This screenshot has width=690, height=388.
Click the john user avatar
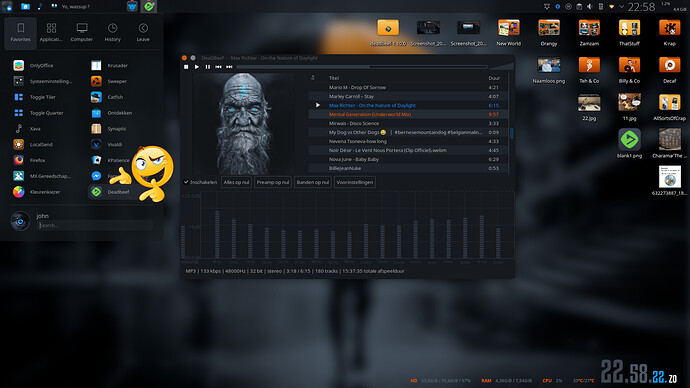pyautogui.click(x=20, y=221)
